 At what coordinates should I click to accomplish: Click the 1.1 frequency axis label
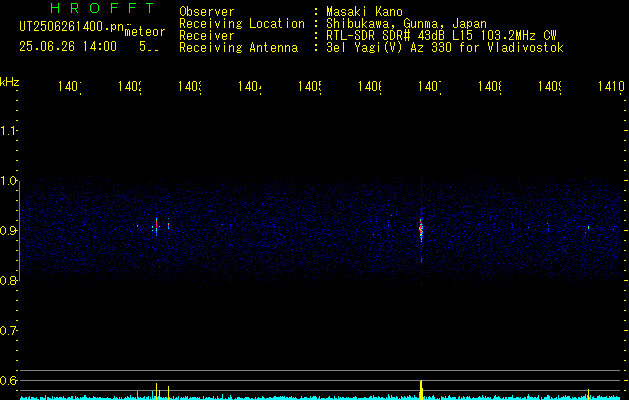[x=8, y=130]
